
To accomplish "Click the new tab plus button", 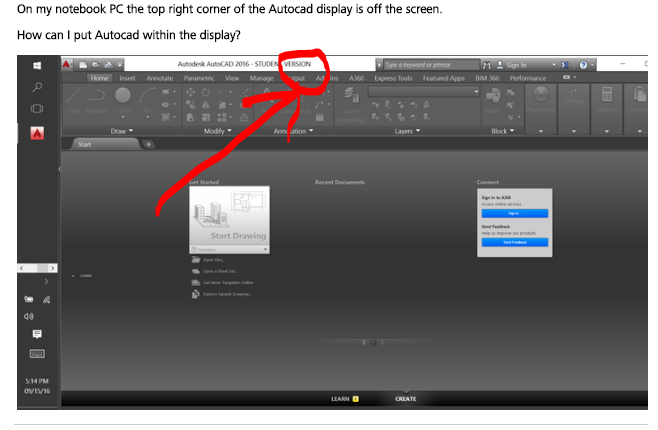I will pos(148,144).
